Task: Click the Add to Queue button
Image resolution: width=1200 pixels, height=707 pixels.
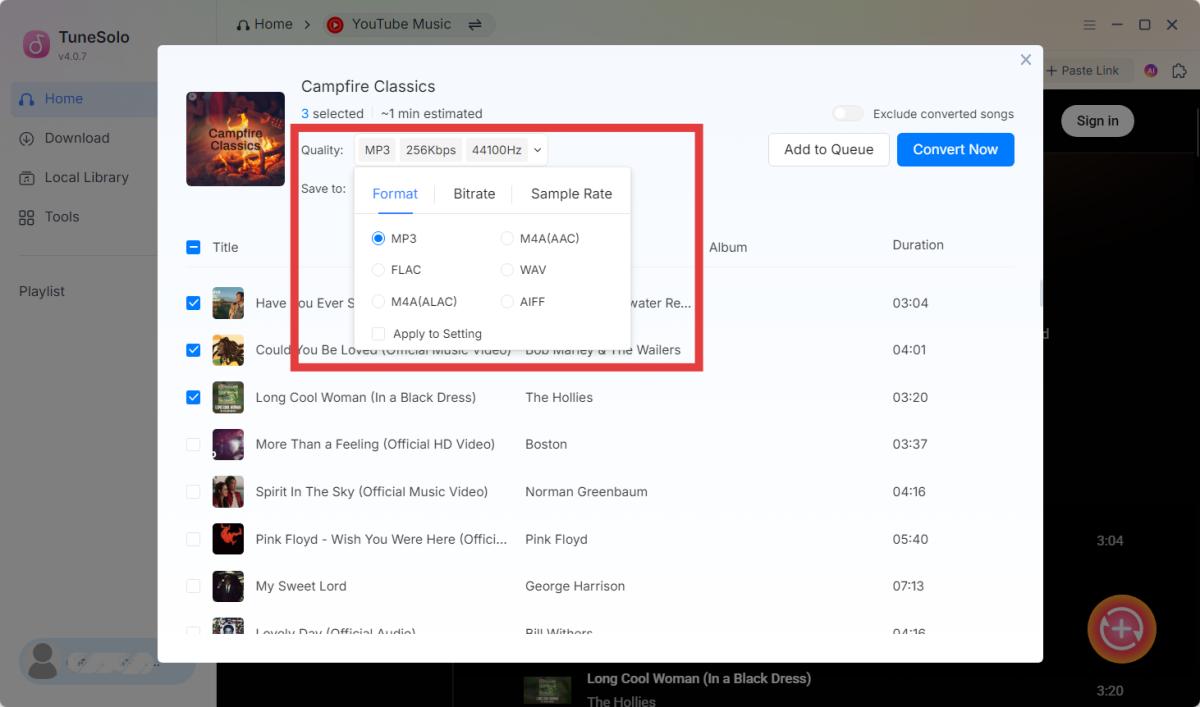Action: tap(829, 149)
